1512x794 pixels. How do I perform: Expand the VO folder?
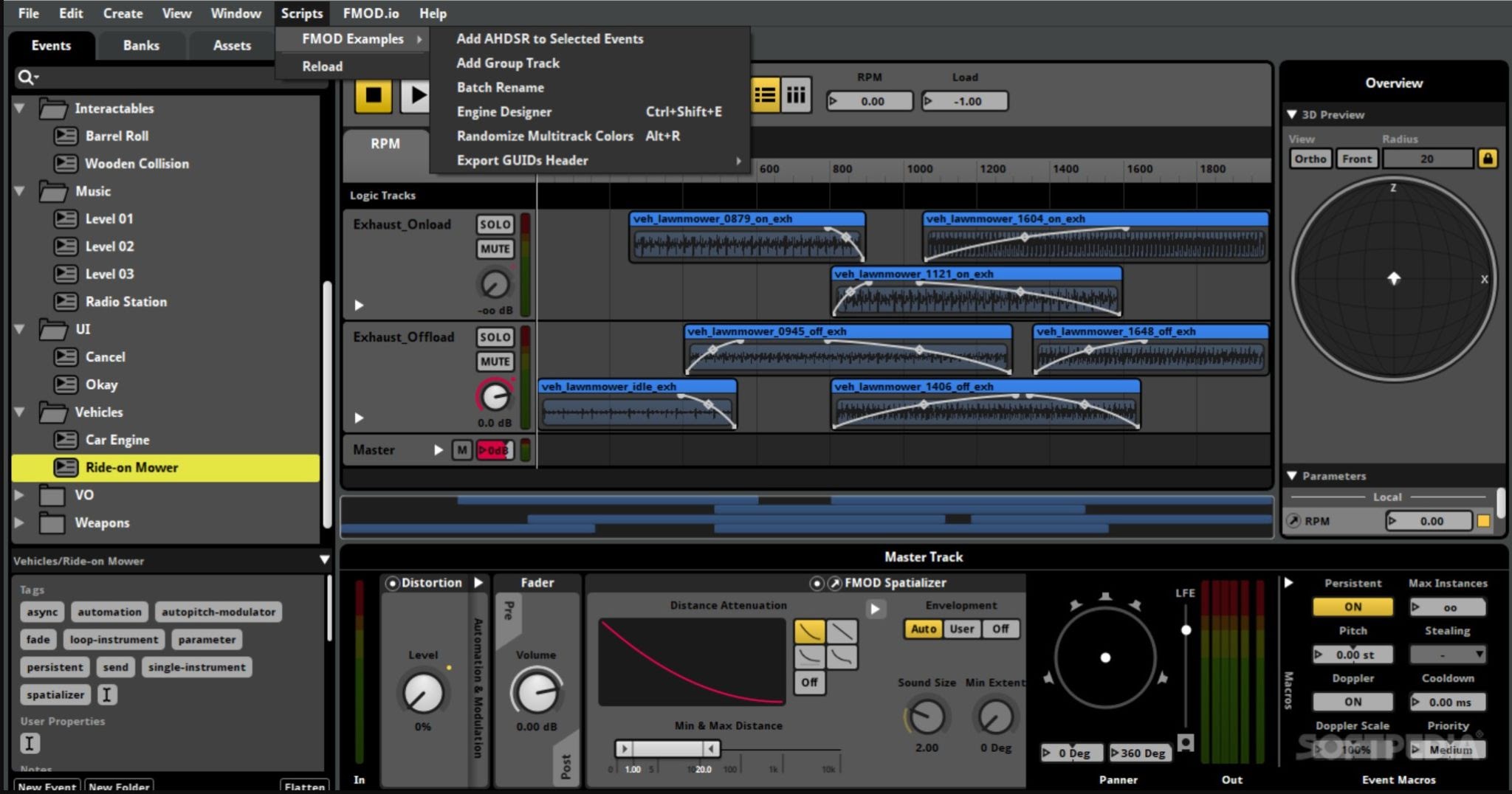(x=20, y=495)
